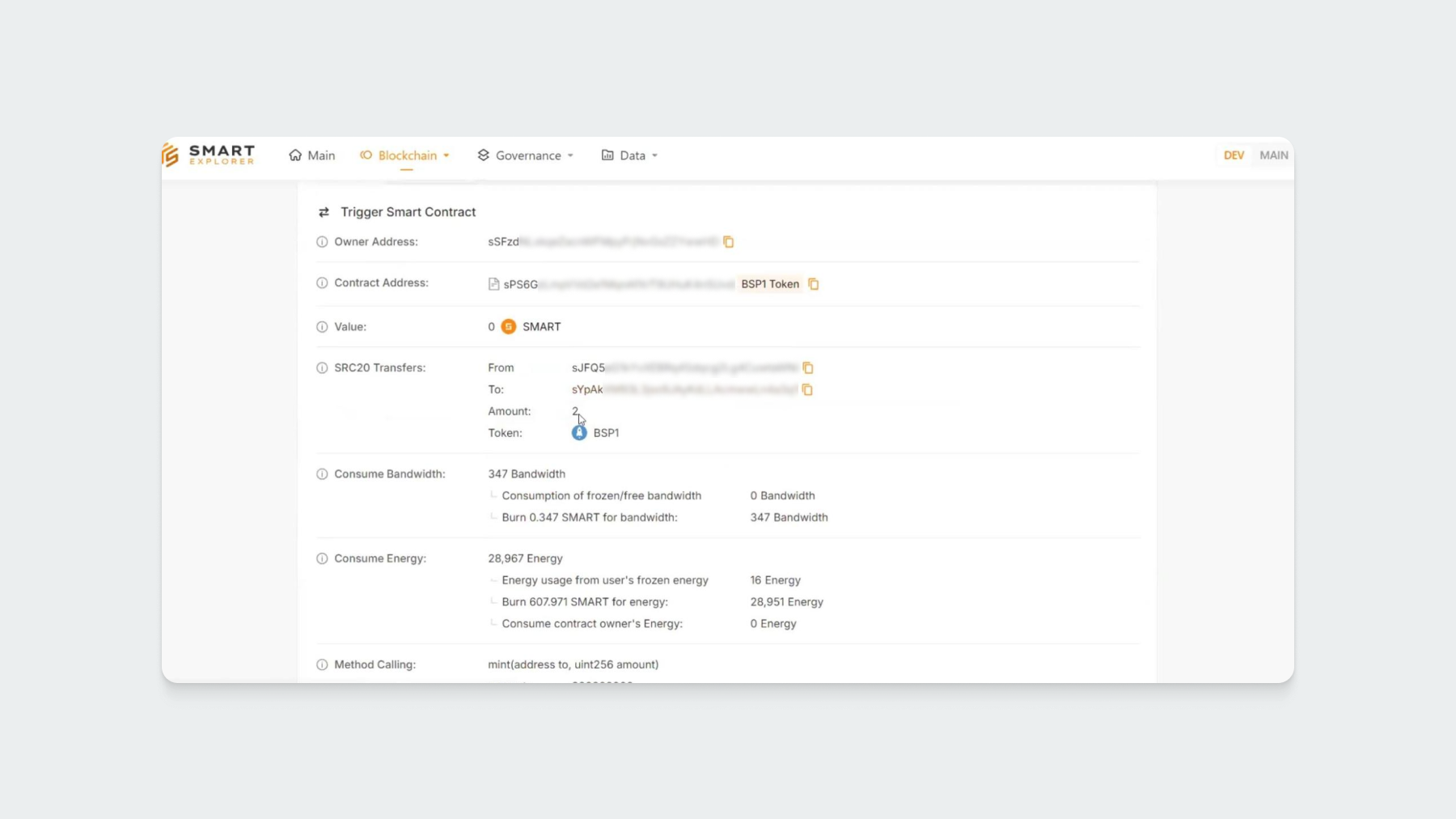
Task: Click the info icon beside Method Calling
Action: [322, 664]
